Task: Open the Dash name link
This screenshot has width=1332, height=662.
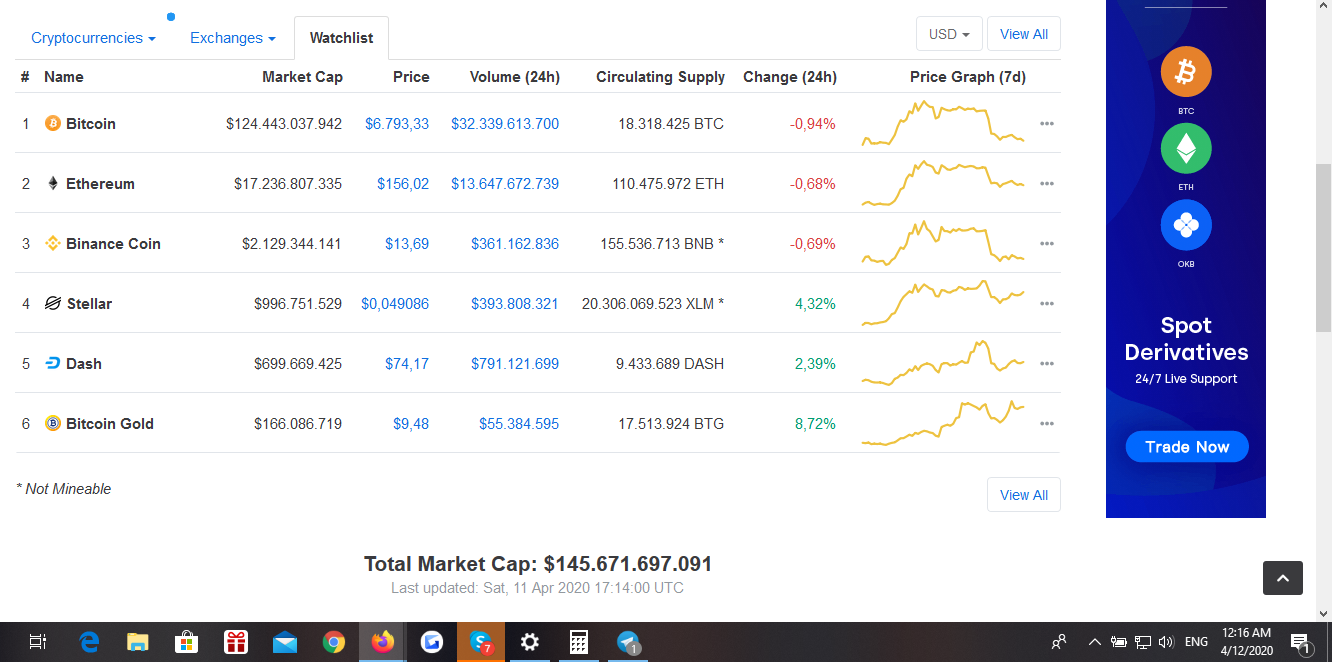Action: (x=84, y=364)
